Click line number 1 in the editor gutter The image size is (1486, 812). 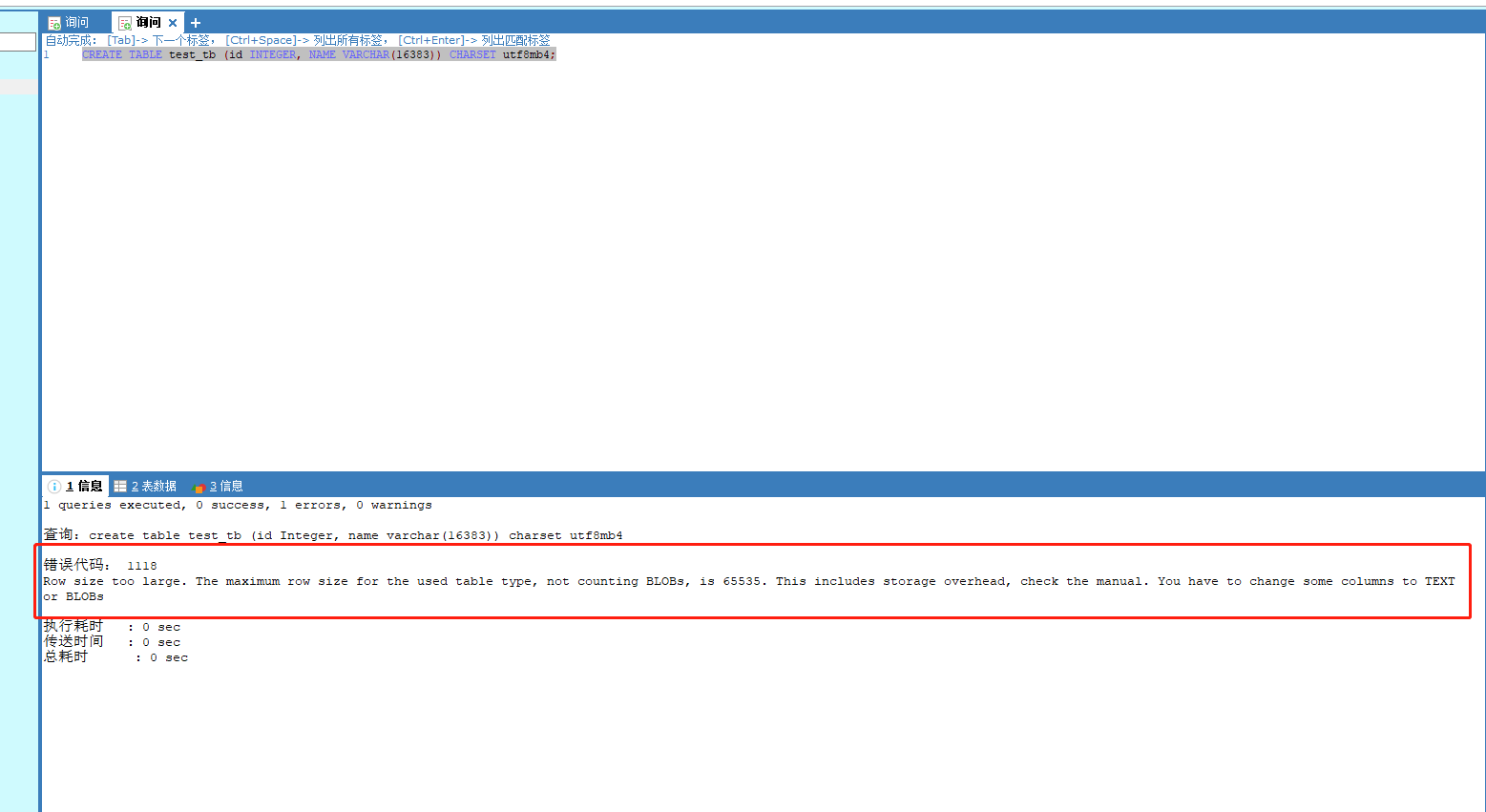tap(46, 55)
